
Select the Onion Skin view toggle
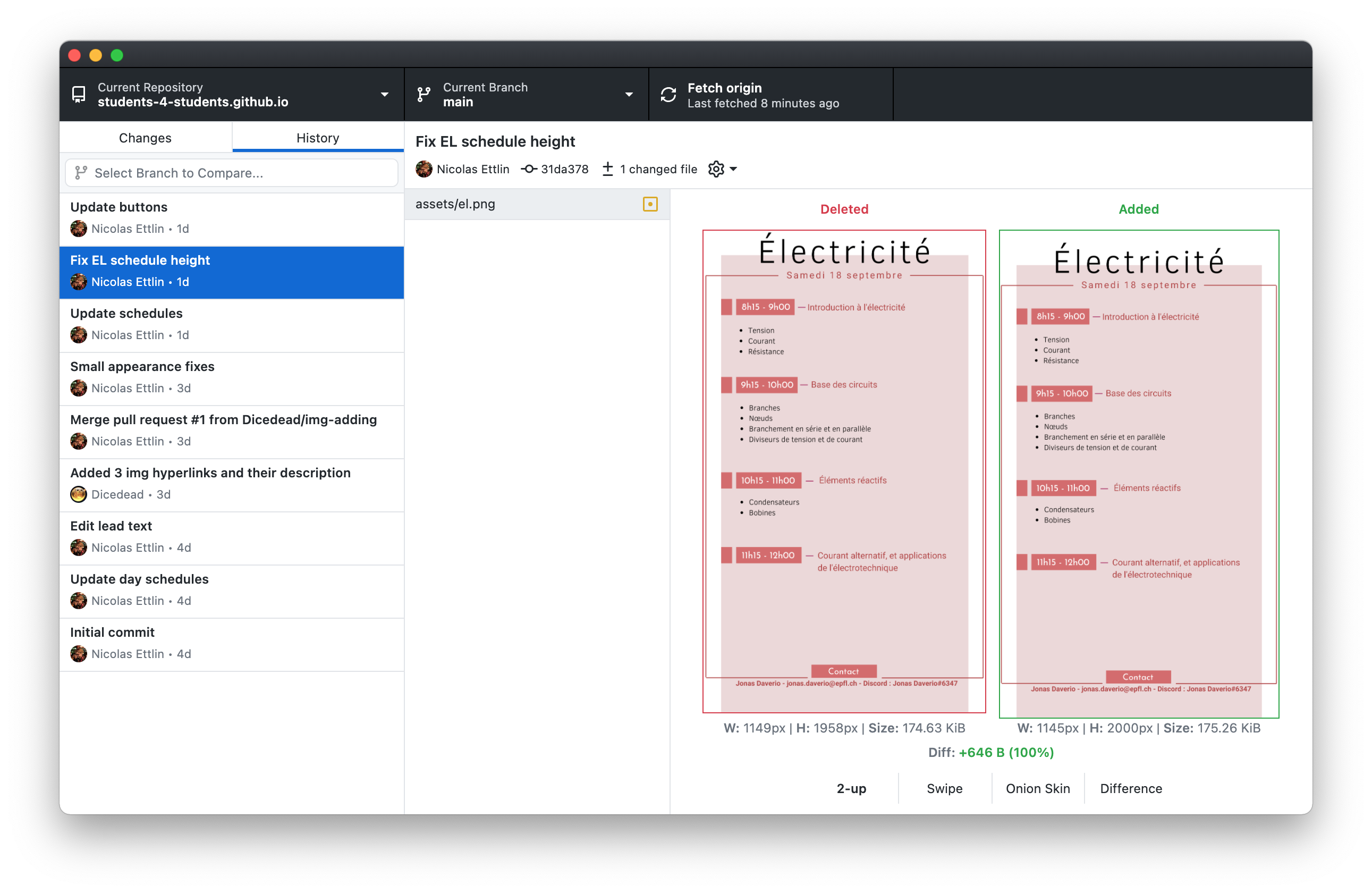pos(1038,788)
